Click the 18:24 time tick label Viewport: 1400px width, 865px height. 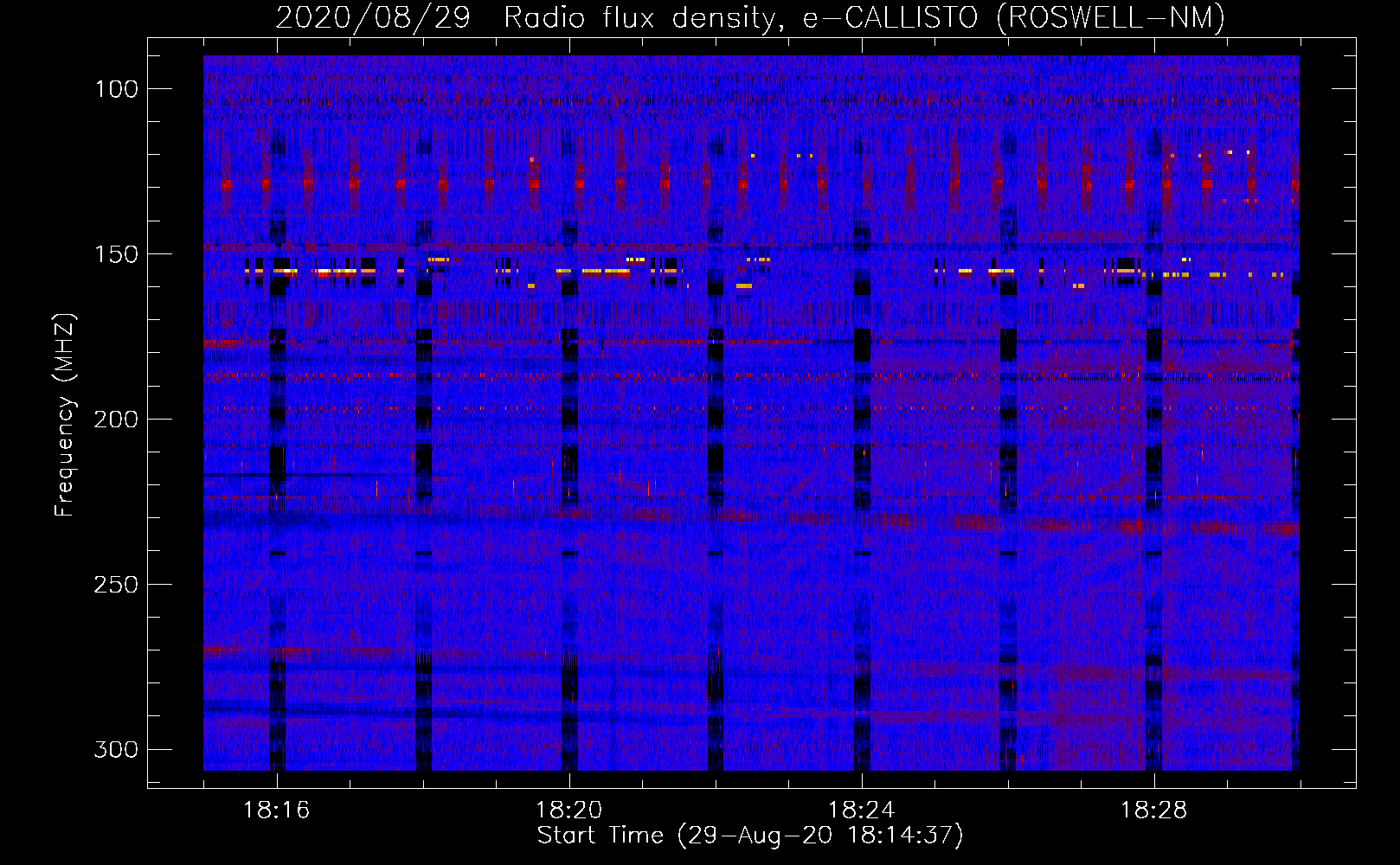coord(862,811)
